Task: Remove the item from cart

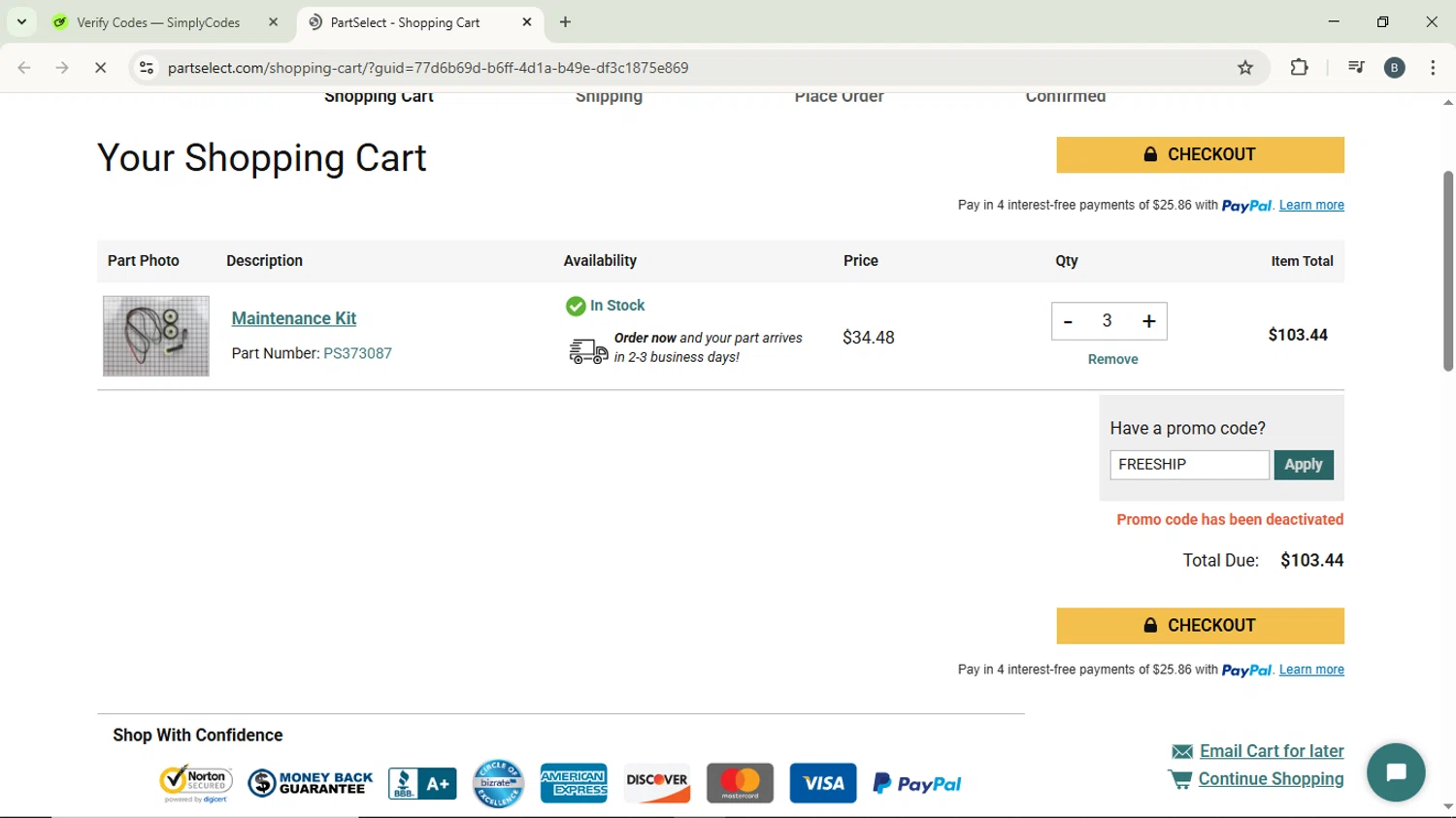Action: pyautogui.click(x=1112, y=359)
